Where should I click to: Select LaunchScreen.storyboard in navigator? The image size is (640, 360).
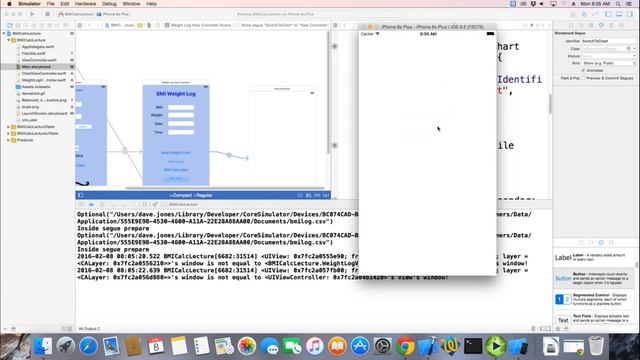coord(44,113)
